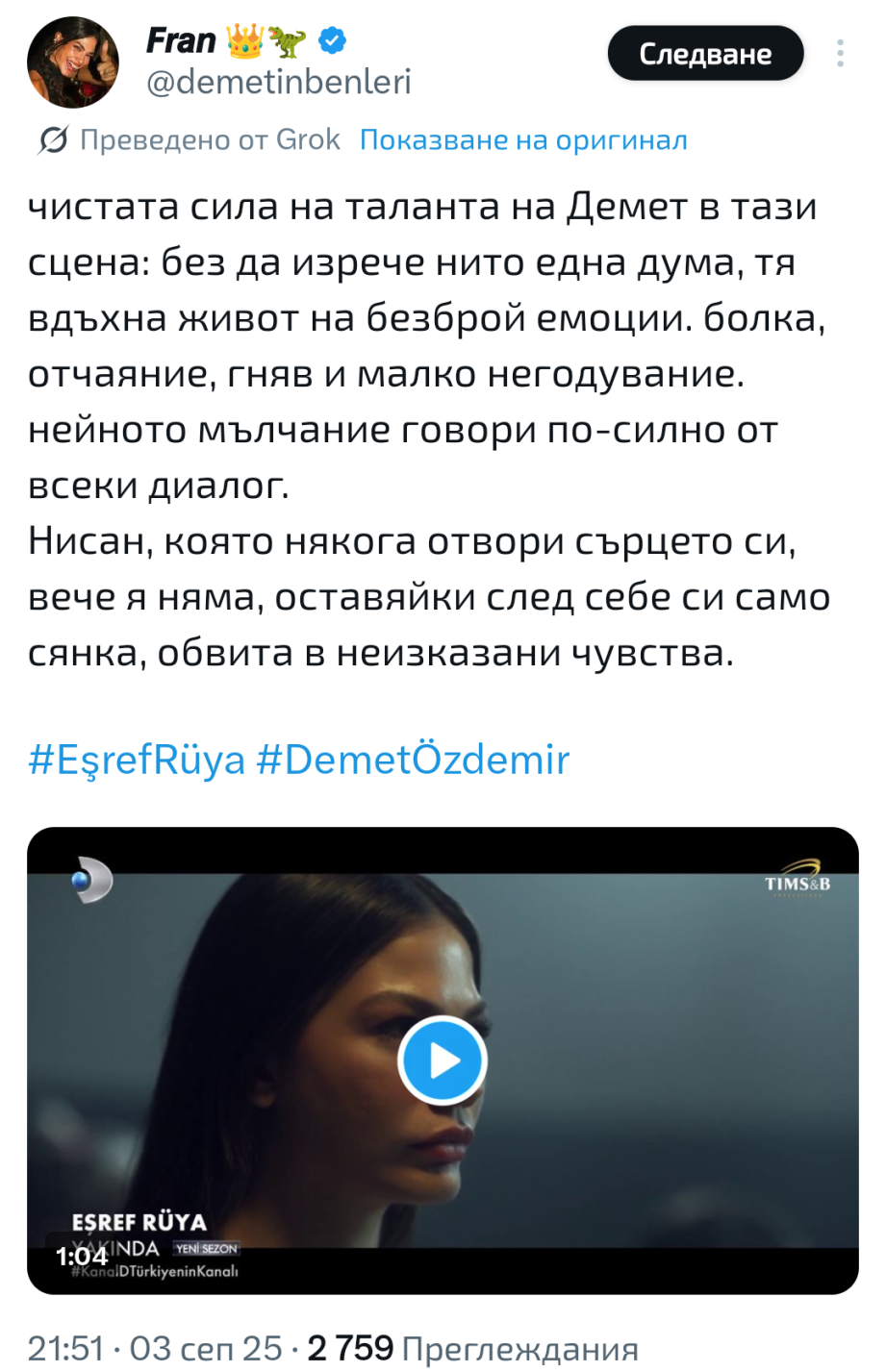Open the @demetinbenleri handle

(278, 82)
